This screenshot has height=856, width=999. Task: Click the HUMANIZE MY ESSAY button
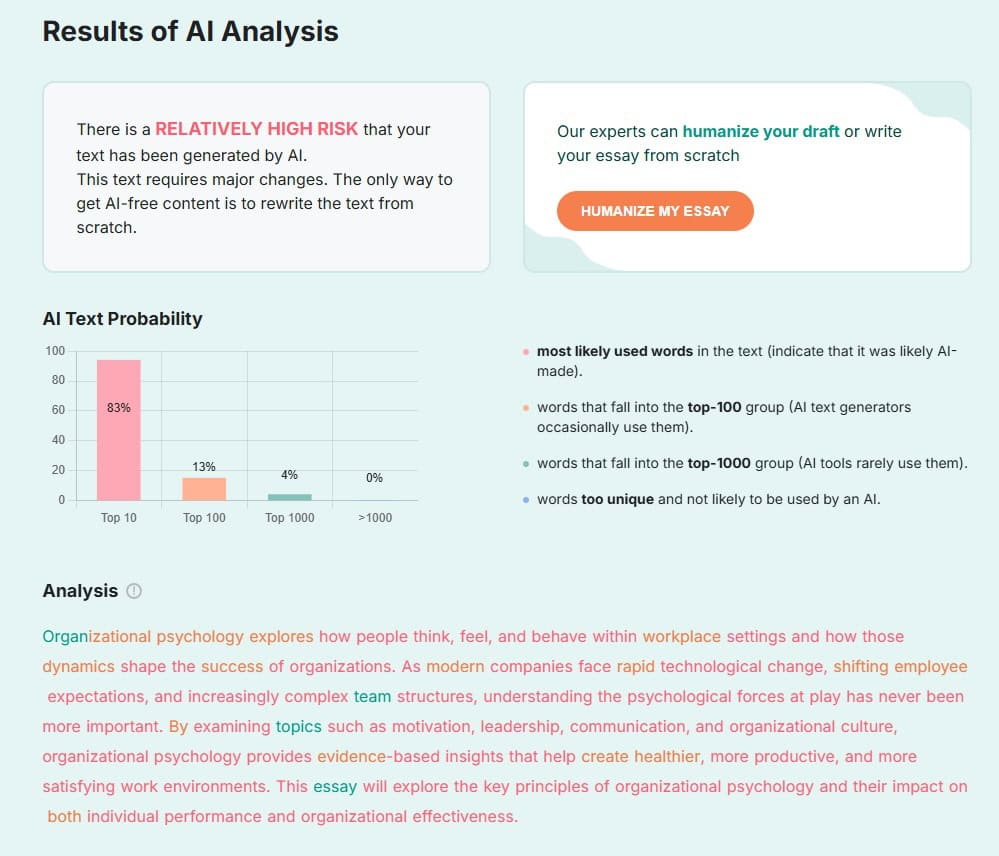point(655,211)
